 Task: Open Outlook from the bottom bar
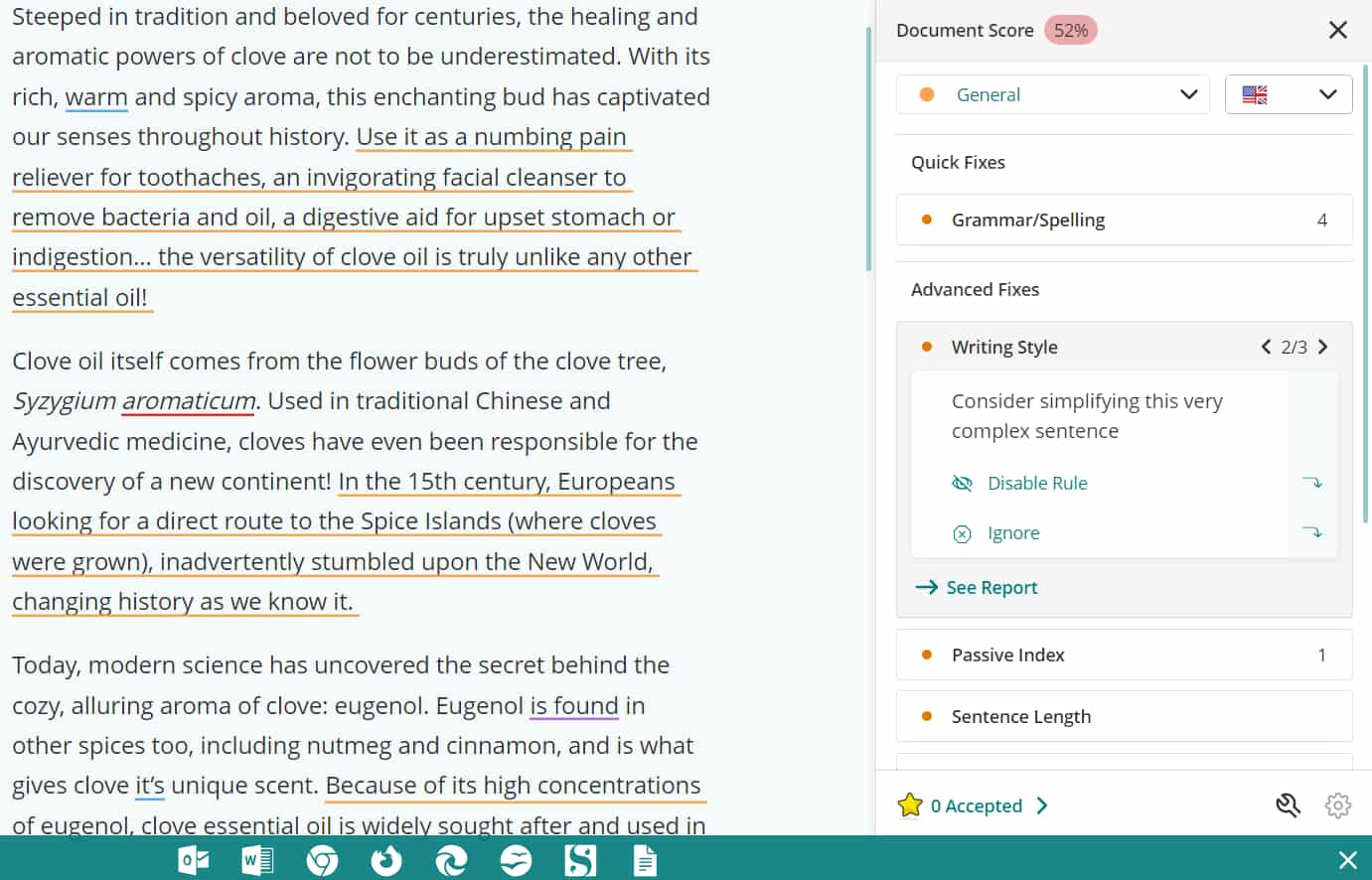(194, 860)
